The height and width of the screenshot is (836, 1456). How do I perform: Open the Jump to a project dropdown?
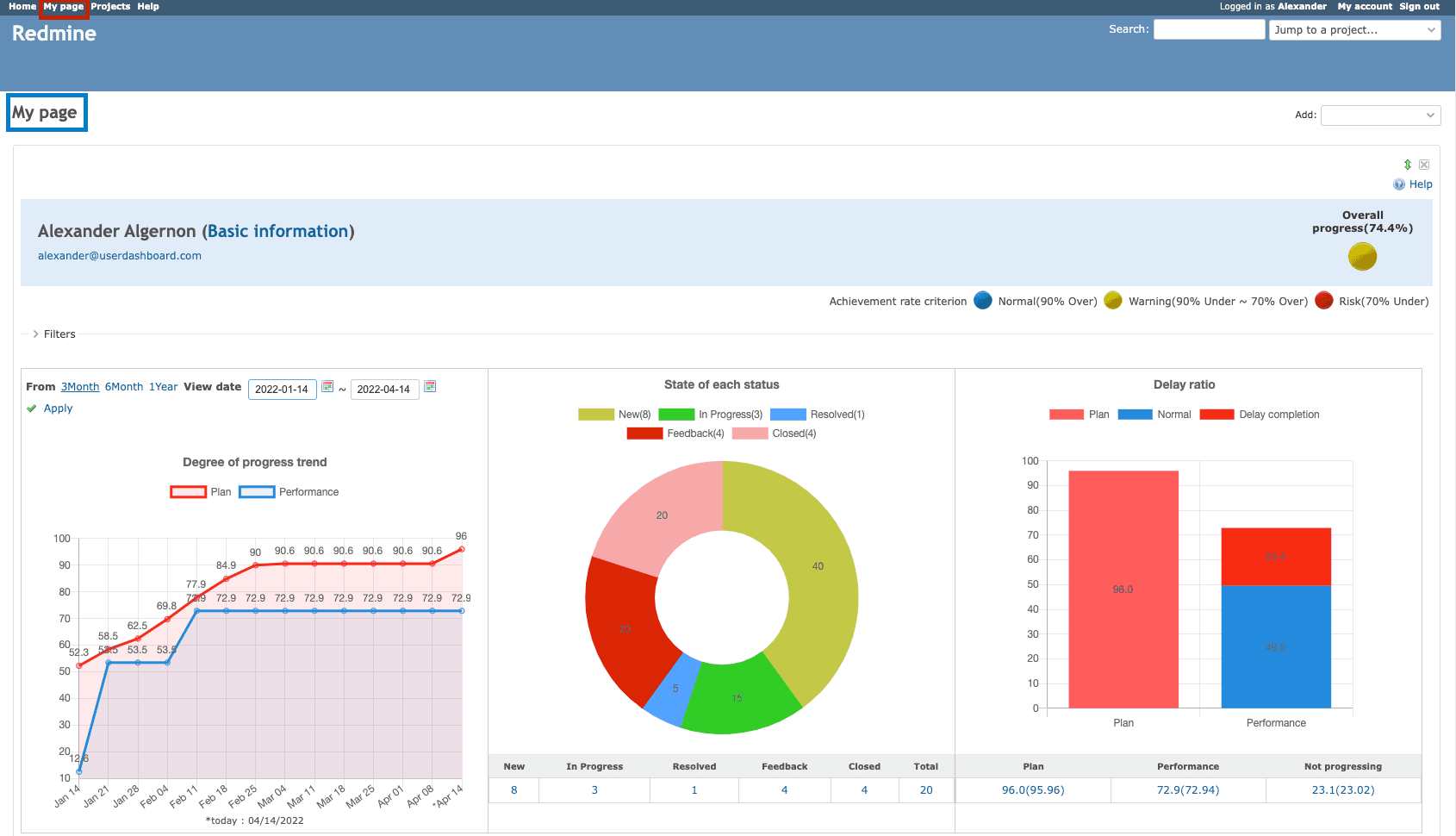pos(1354,29)
